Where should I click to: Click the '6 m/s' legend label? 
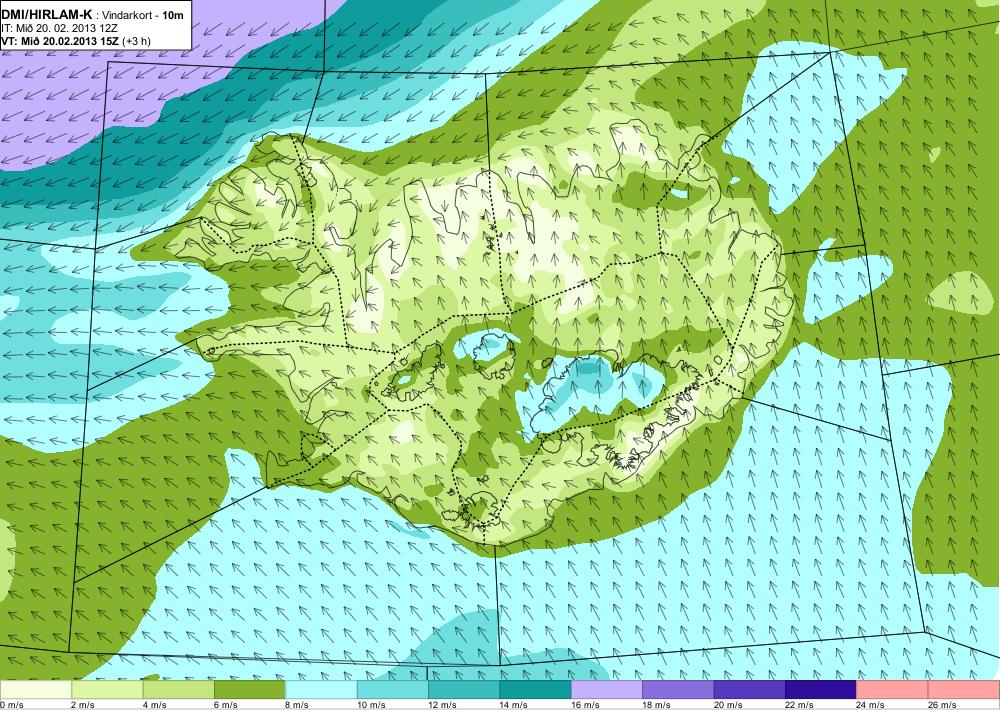pos(226,705)
